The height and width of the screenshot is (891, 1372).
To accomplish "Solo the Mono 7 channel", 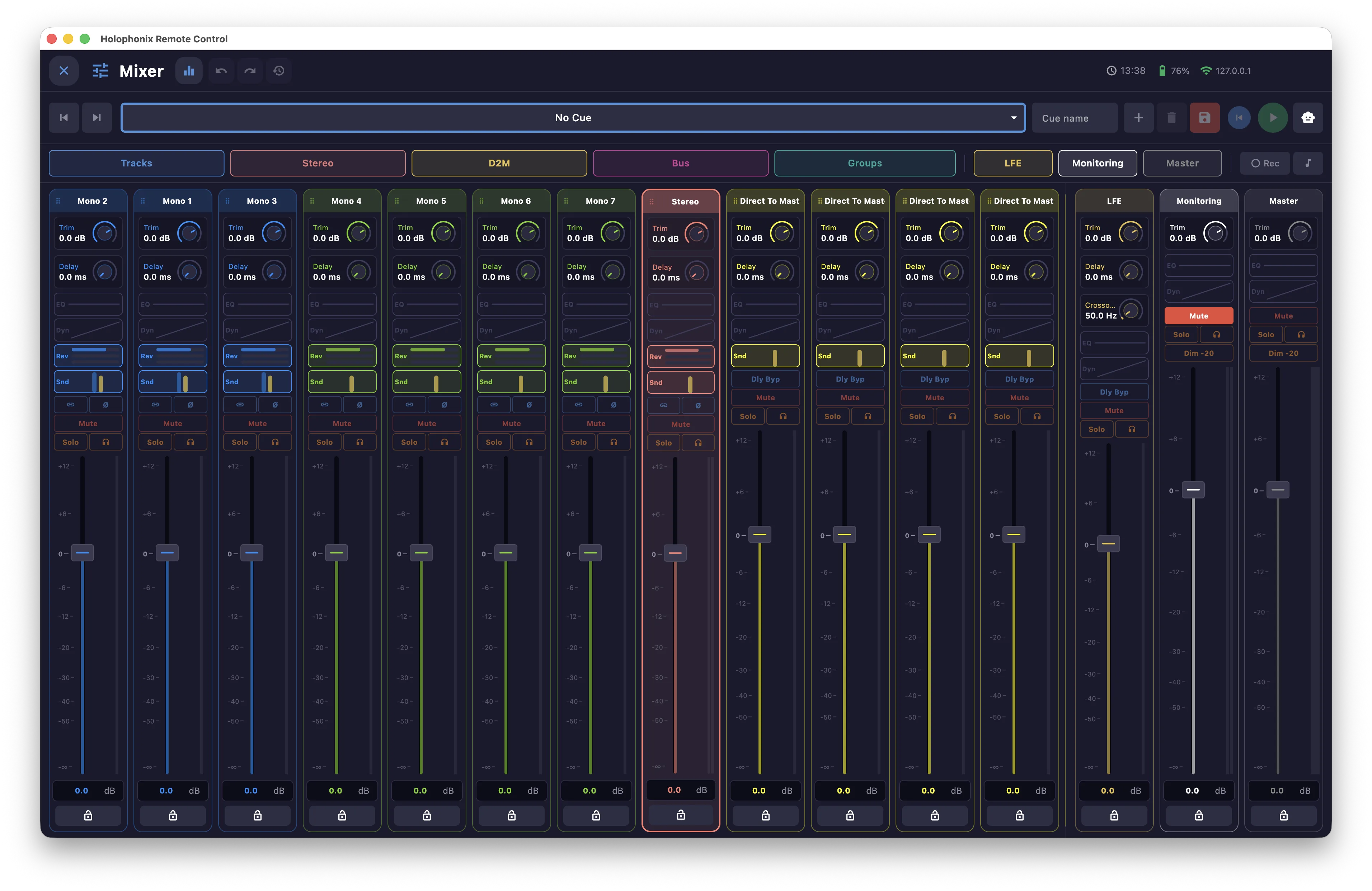I will 579,442.
